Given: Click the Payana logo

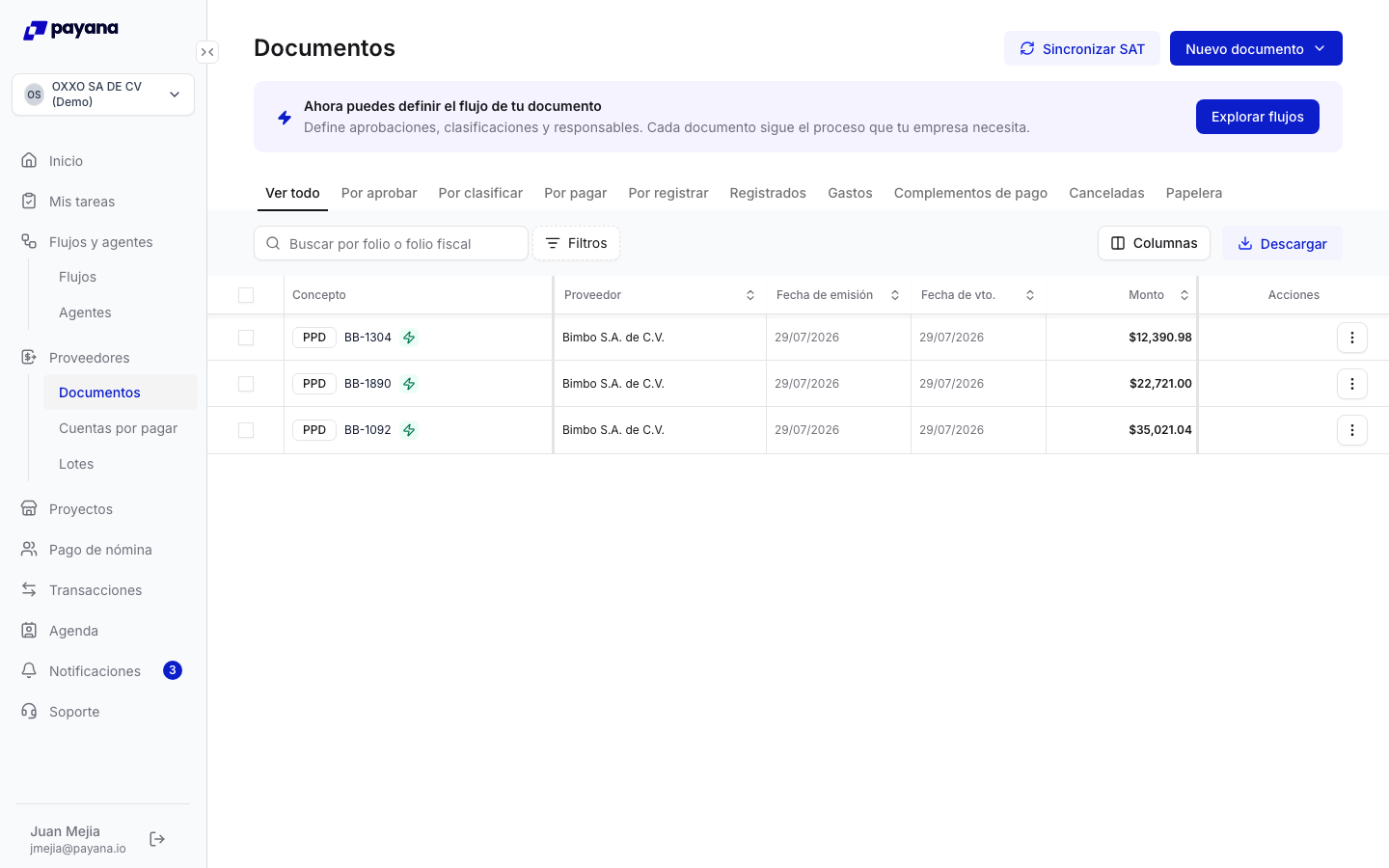Looking at the screenshot, I should click(x=70, y=30).
